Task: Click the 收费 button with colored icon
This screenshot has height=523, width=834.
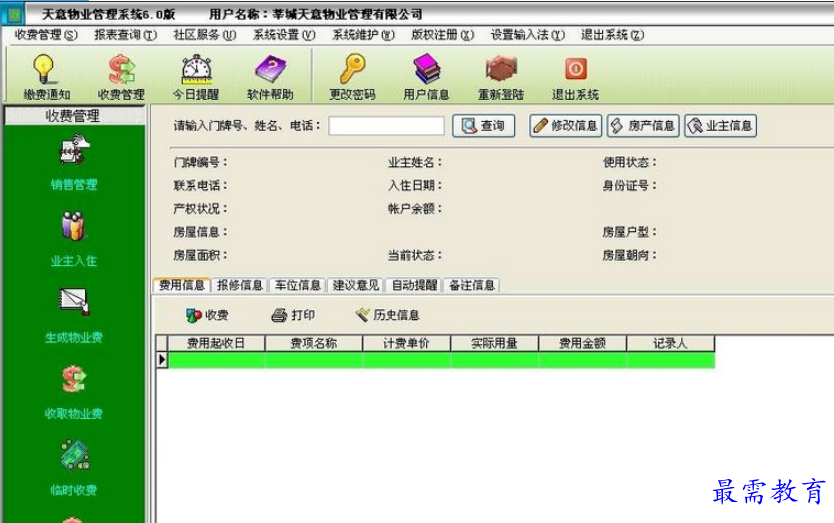Action: pos(207,315)
